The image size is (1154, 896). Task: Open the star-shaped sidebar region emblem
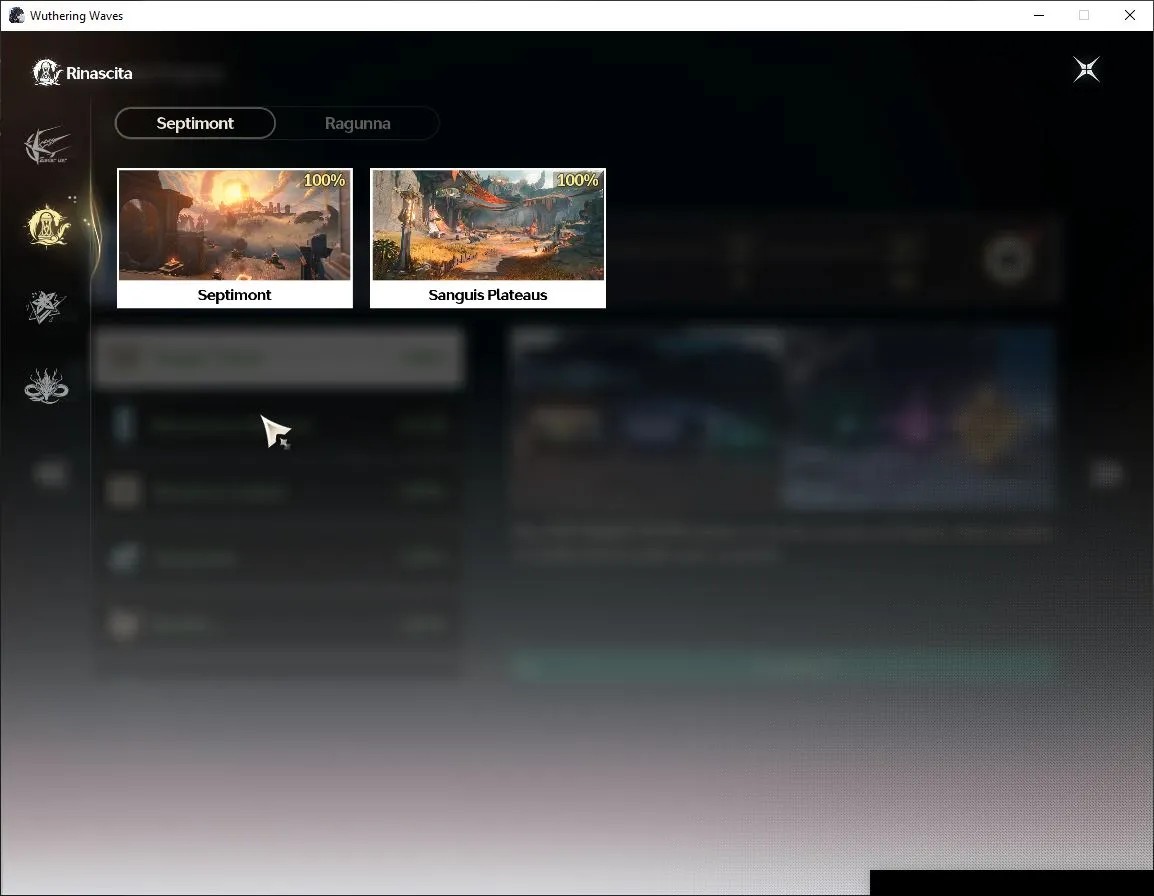point(46,307)
